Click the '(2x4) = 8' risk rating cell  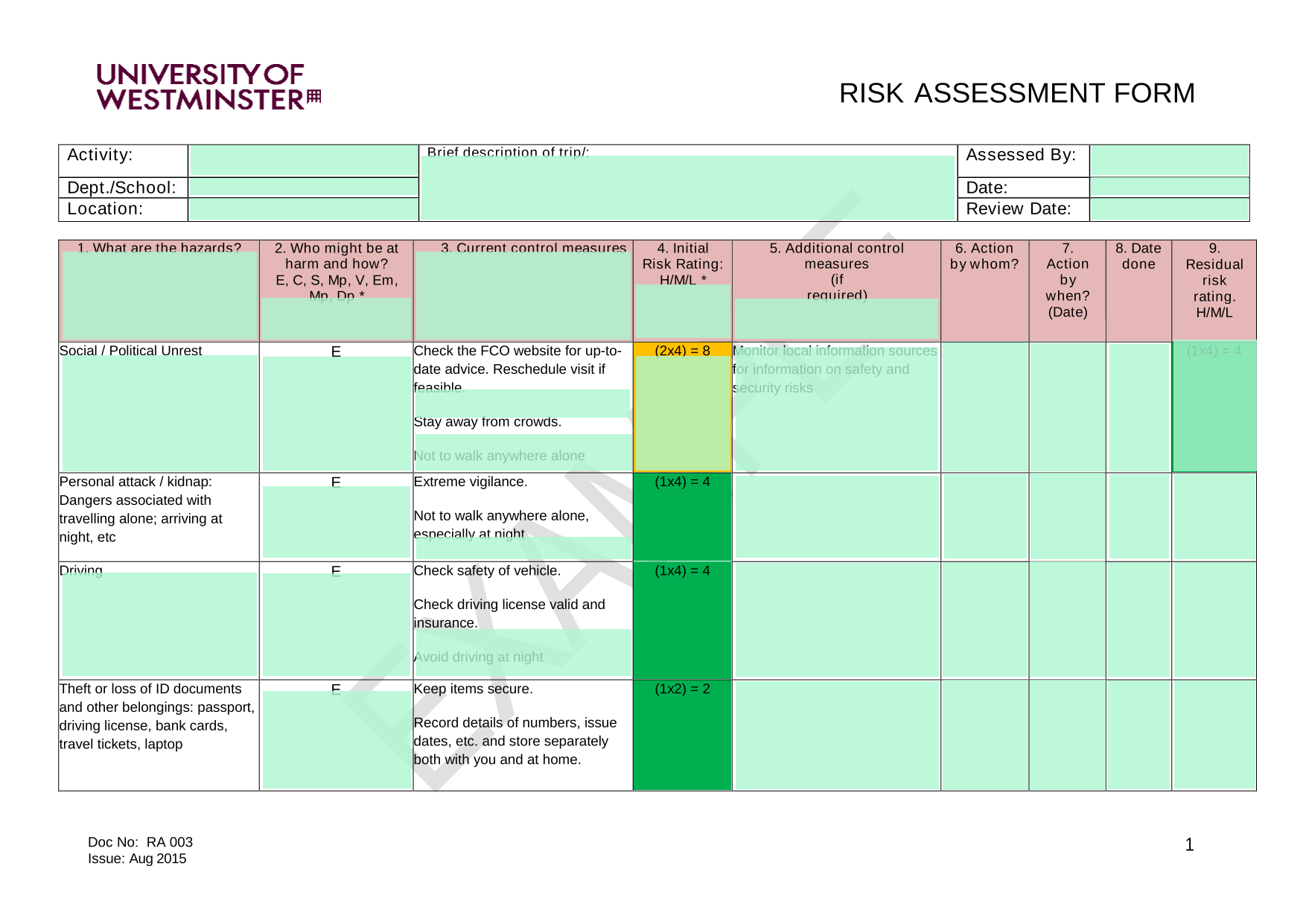click(683, 407)
